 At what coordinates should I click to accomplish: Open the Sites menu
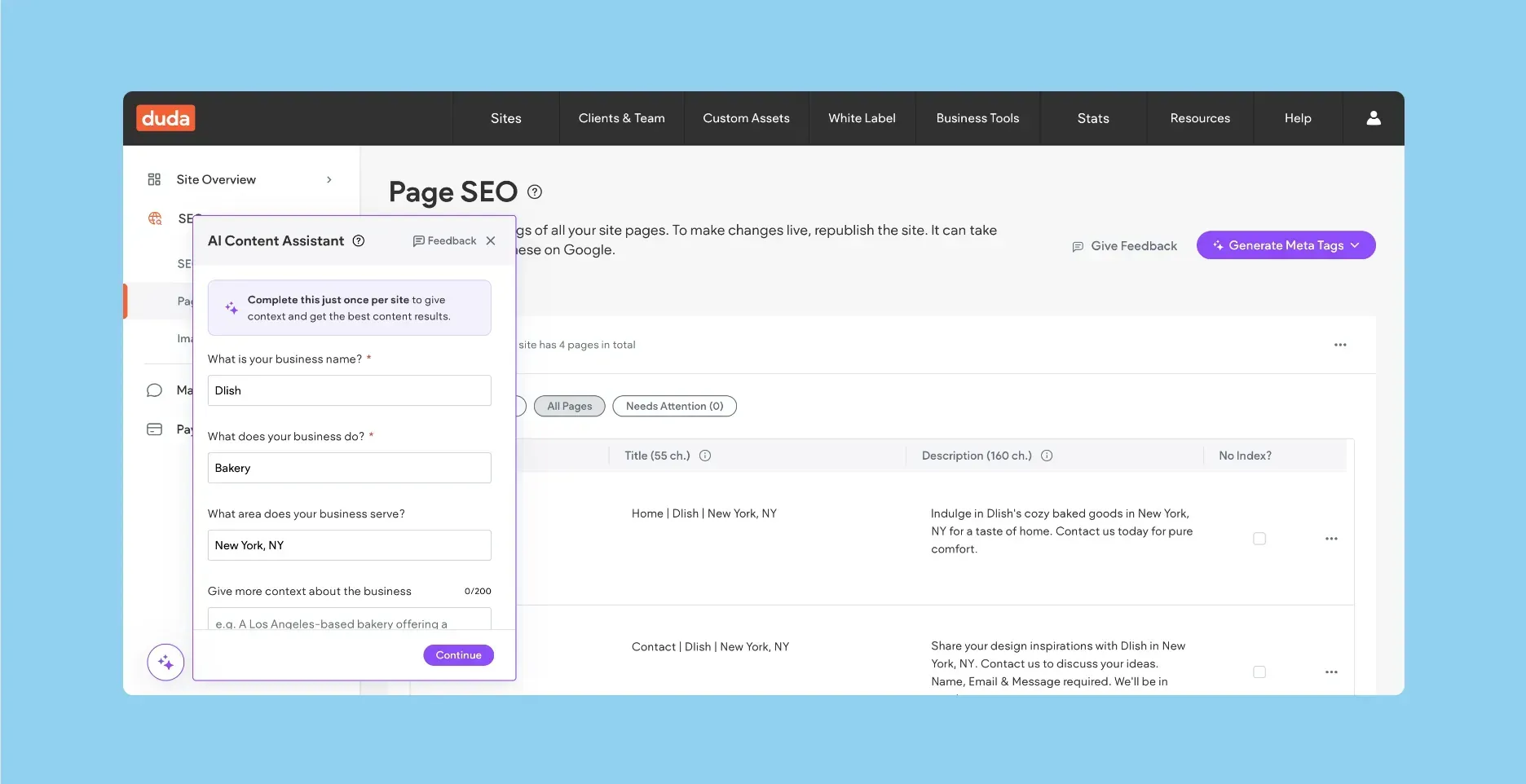tap(506, 118)
